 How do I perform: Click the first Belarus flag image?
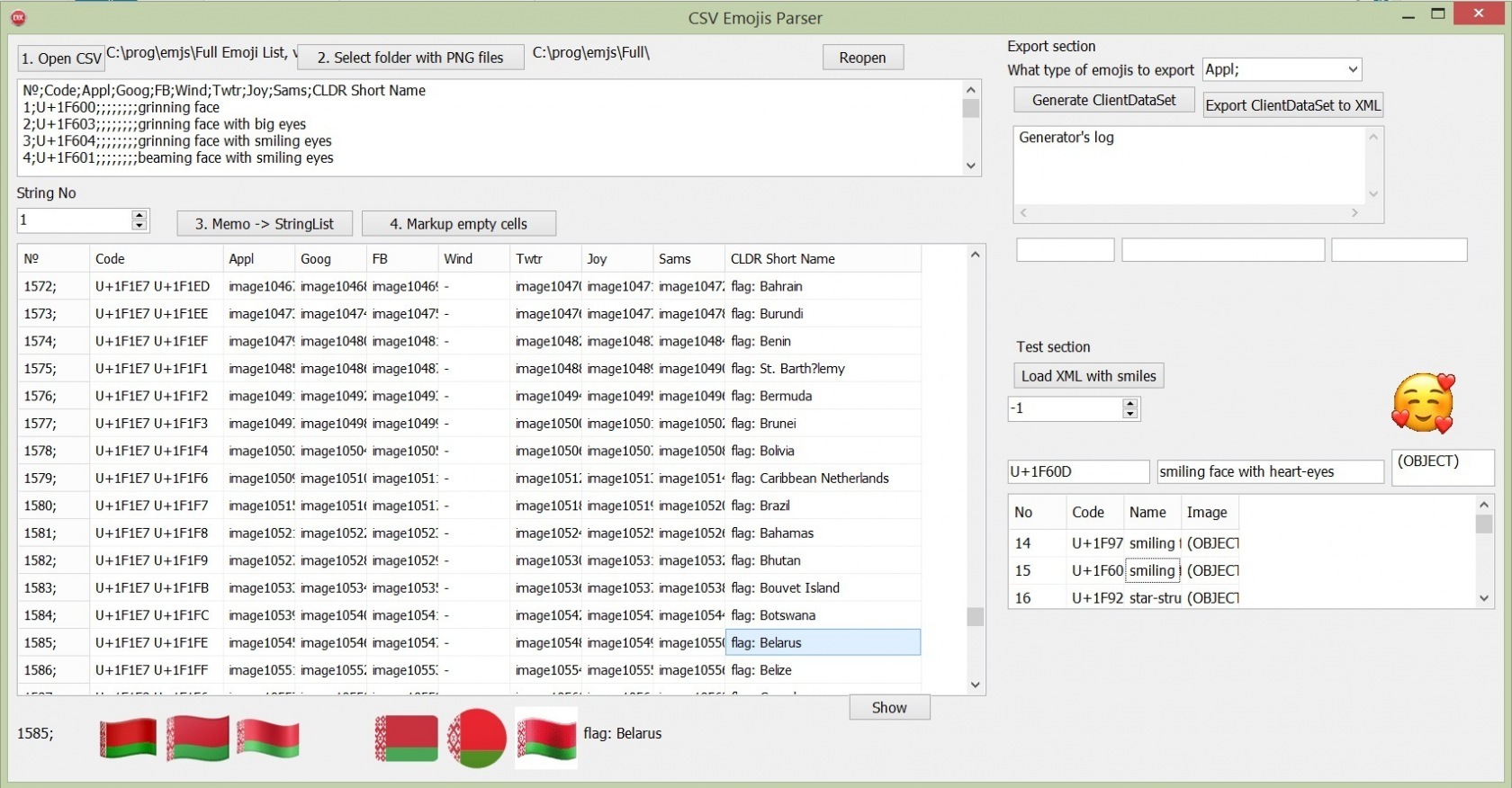[128, 738]
